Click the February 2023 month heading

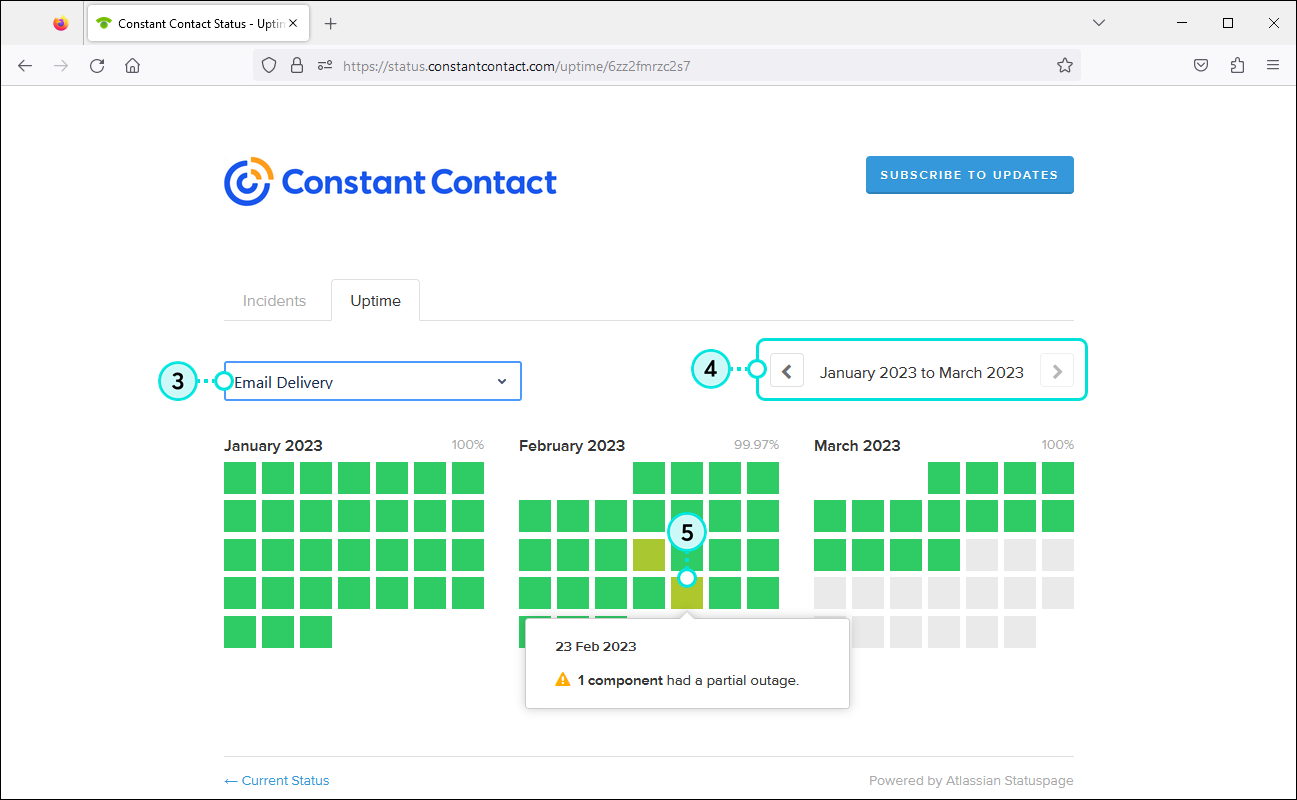(x=572, y=446)
